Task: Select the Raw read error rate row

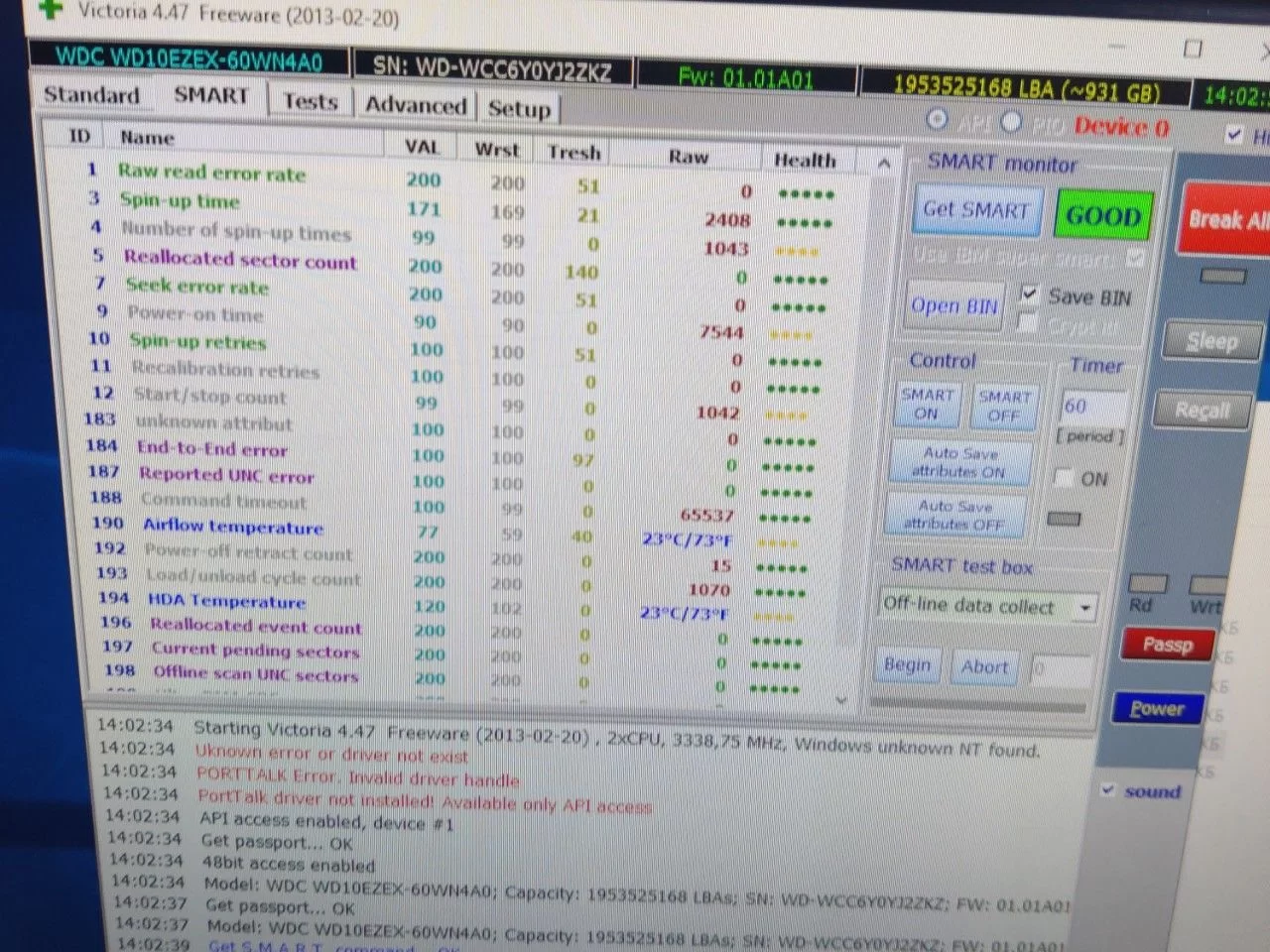Action: pos(461,181)
